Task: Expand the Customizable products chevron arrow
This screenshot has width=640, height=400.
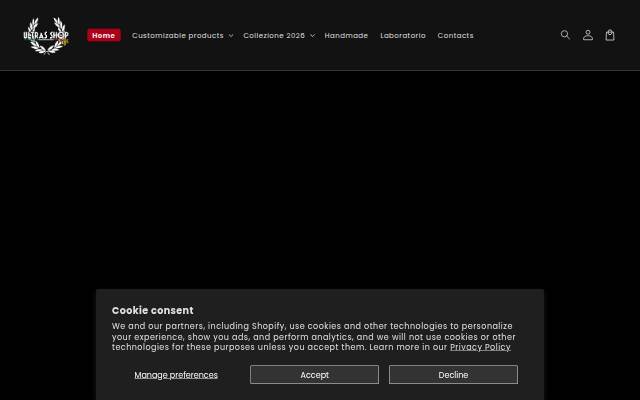Action: tap(231, 36)
